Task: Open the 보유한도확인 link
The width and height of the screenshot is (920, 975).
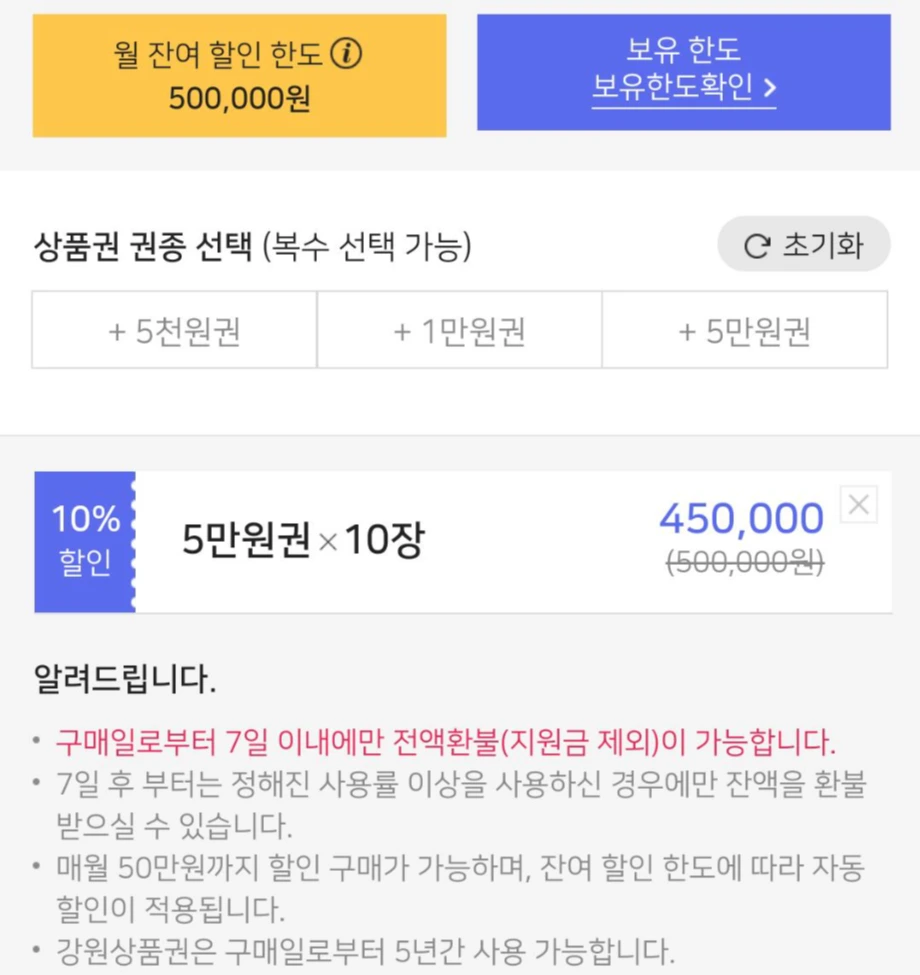Action: 683,86
